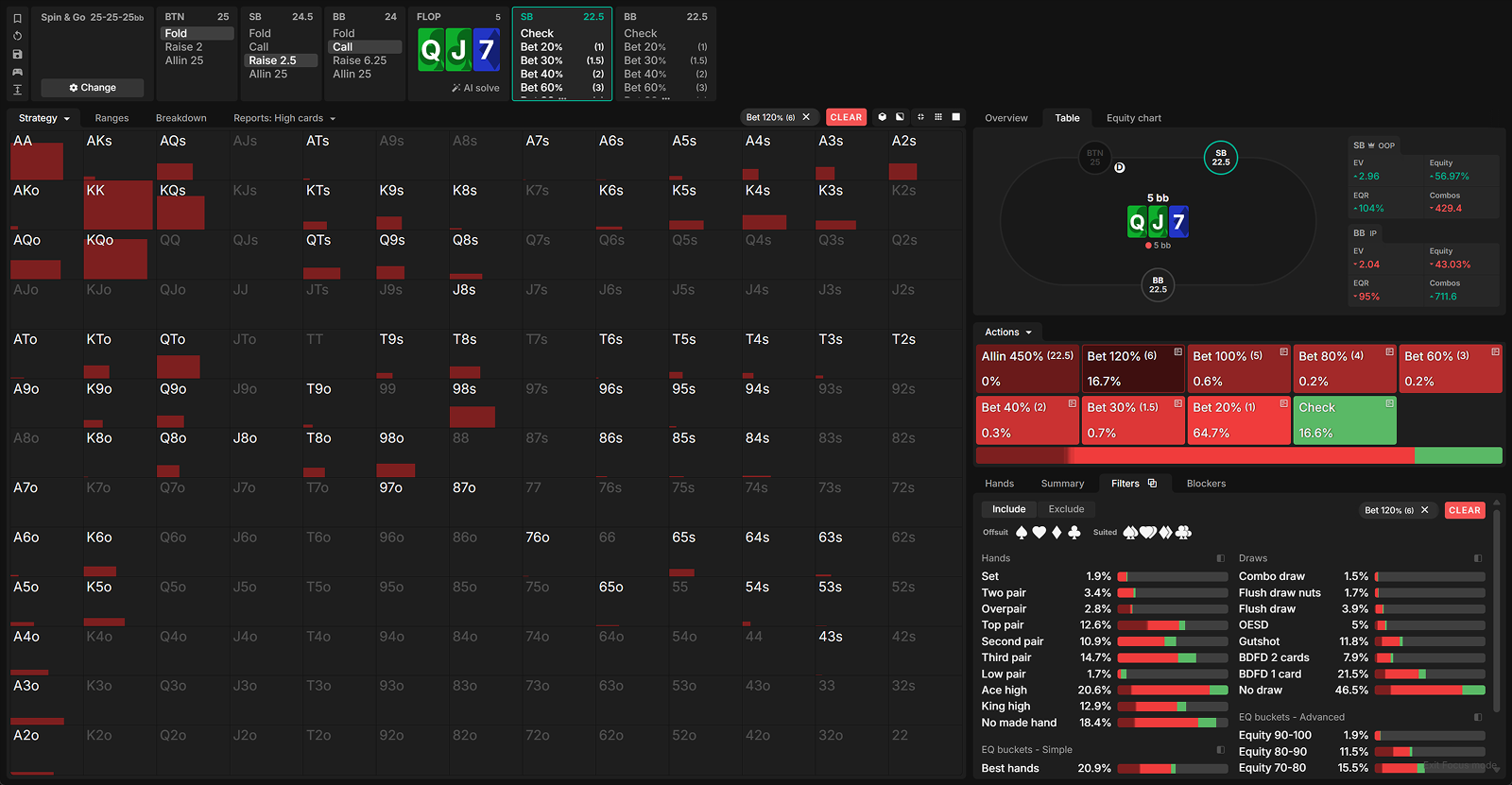The width and height of the screenshot is (1512, 785).
Task: Expand the Reports: High cards dropdown
Action: 284,118
